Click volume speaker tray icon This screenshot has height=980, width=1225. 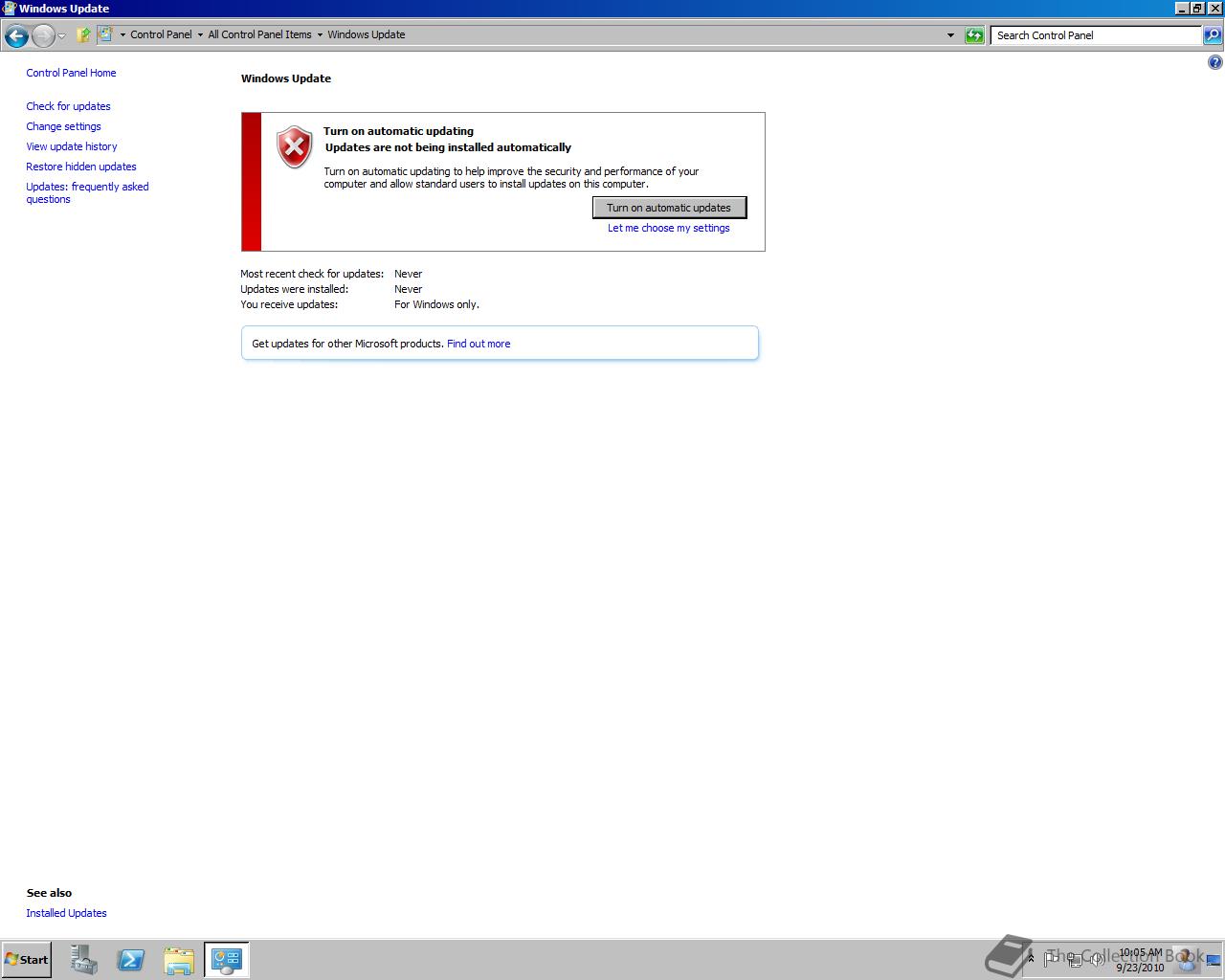(x=1097, y=959)
